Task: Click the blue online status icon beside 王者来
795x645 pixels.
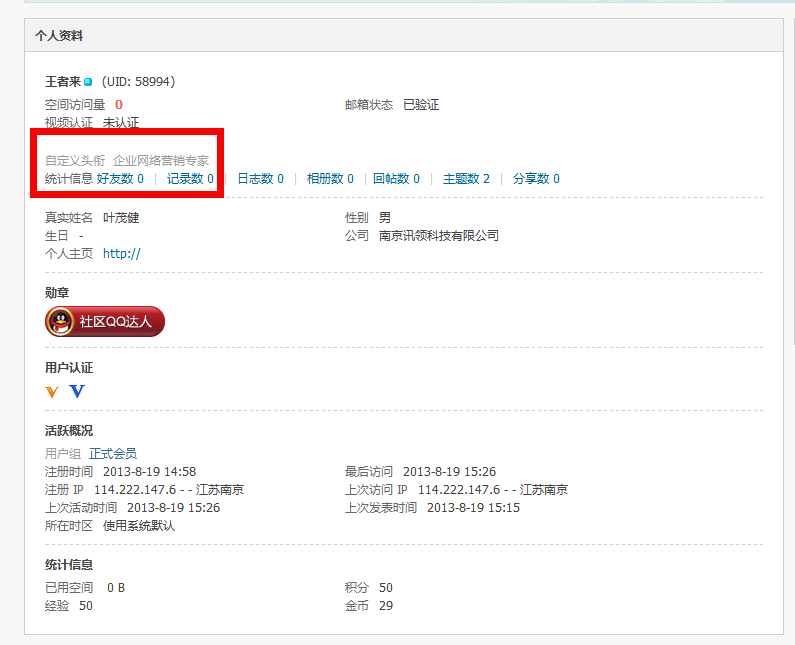Action: click(88, 82)
